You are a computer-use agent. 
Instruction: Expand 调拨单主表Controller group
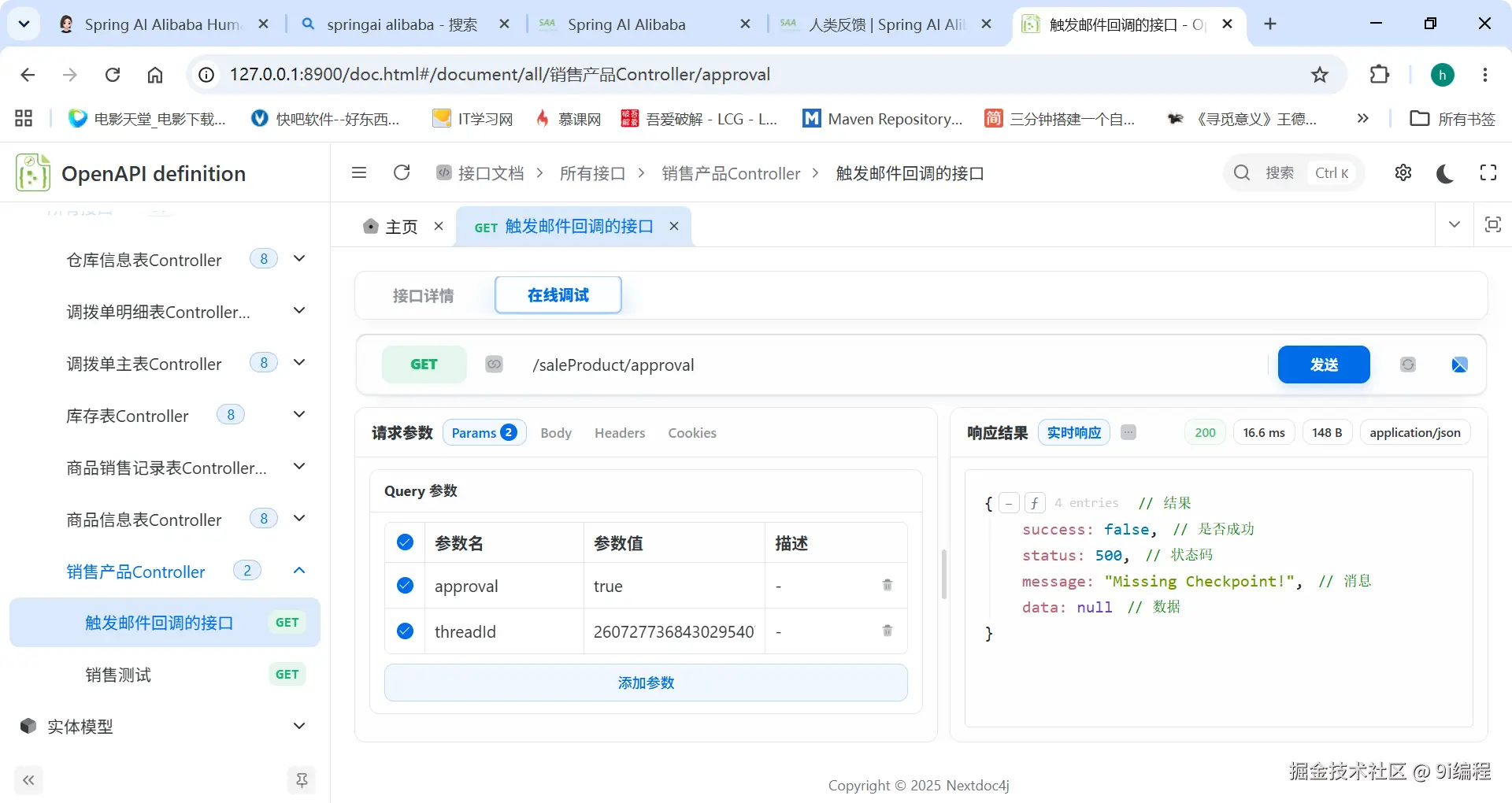point(299,363)
